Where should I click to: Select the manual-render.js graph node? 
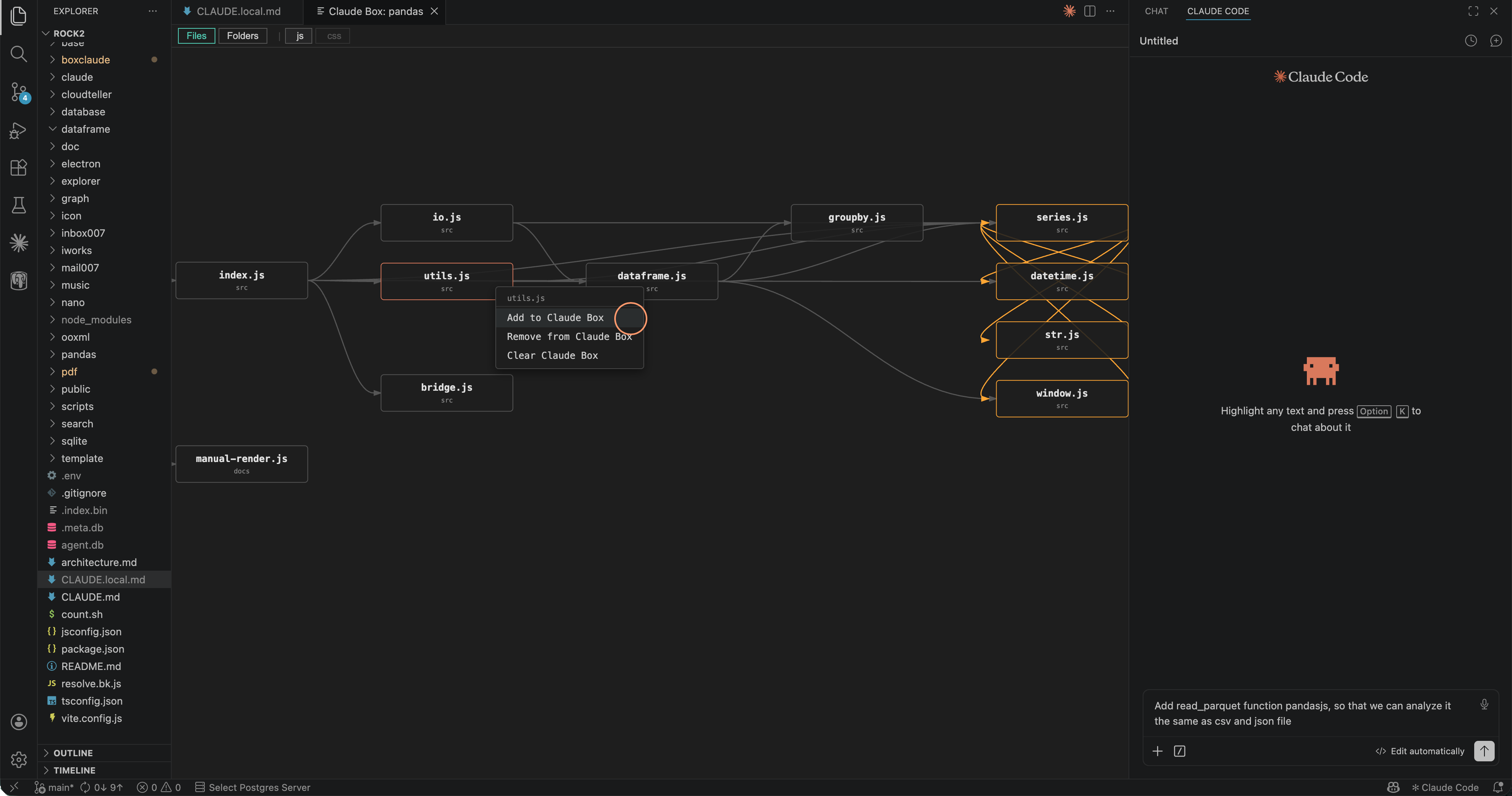click(241, 464)
